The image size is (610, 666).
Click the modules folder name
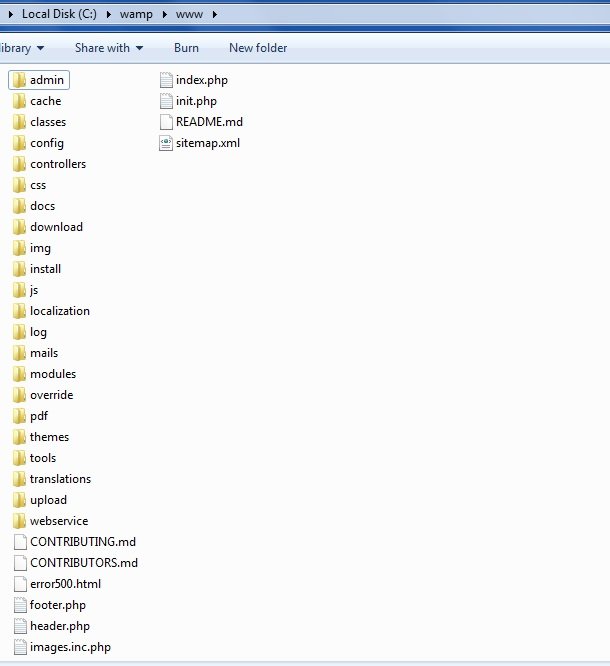(x=53, y=374)
